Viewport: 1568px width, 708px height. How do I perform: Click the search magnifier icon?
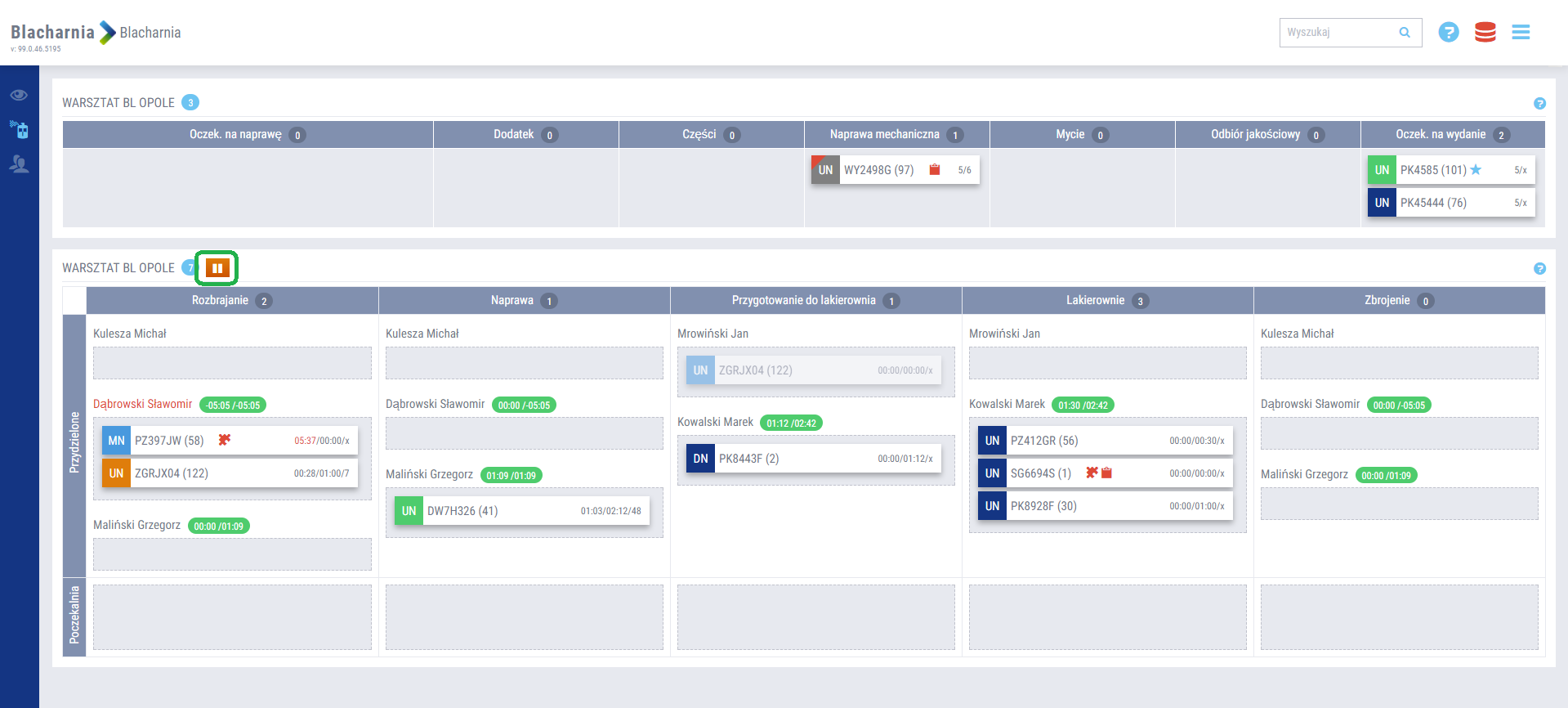click(x=1405, y=33)
